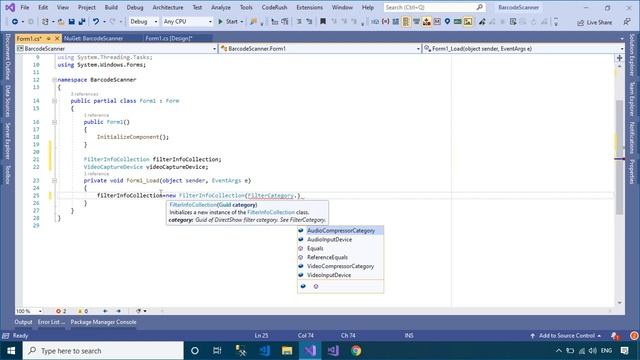Click the Open File folder icon
Screen dimensions: 640x360
61,22
